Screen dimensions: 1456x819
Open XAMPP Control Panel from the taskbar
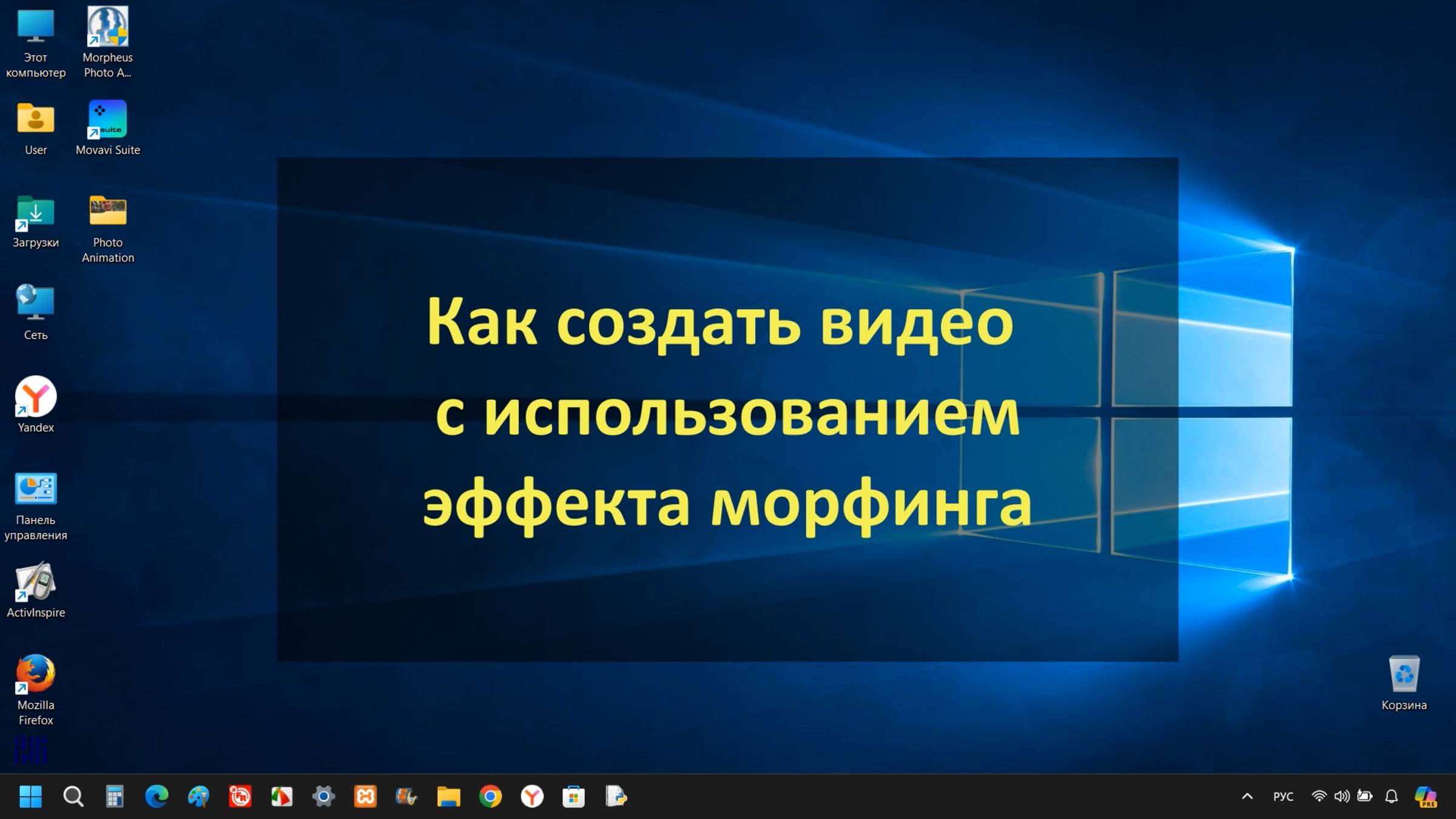[365, 797]
